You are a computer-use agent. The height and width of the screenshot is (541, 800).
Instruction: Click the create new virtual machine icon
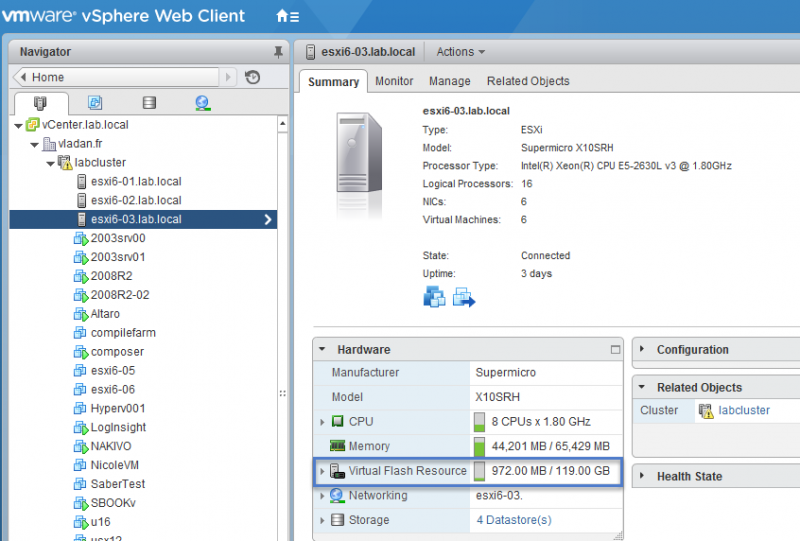coord(434,297)
